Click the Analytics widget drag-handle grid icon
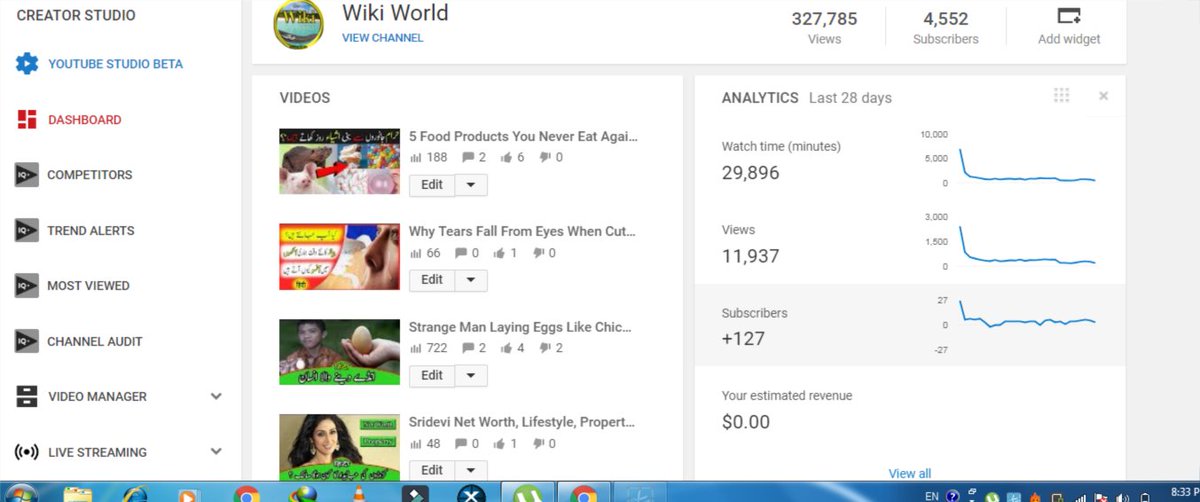 [1062, 96]
